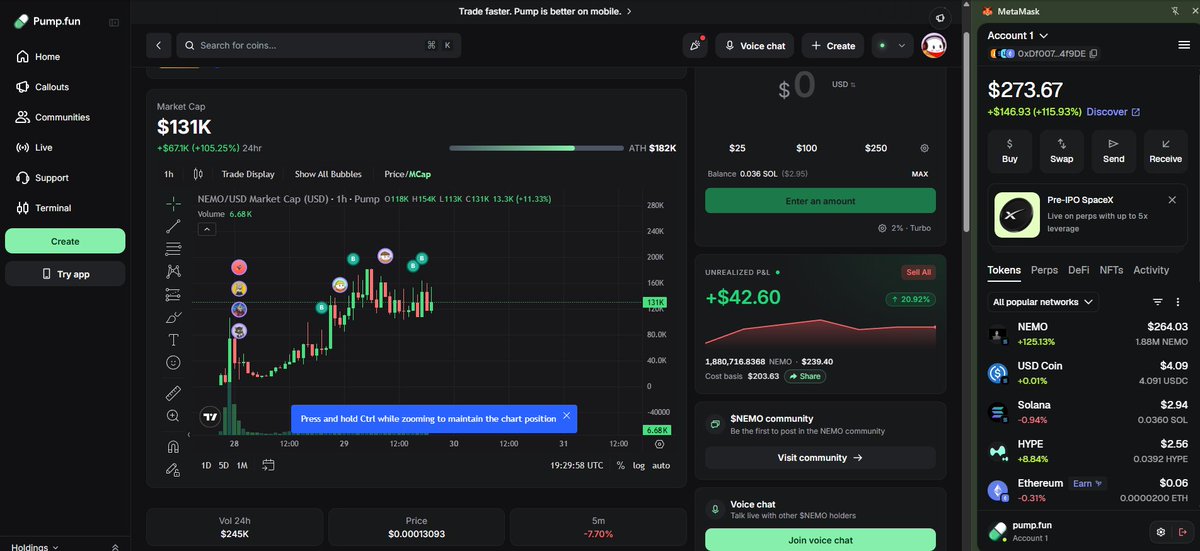The image size is (1200, 551).
Task: Switch the USD currency toggle
Action: coord(843,84)
